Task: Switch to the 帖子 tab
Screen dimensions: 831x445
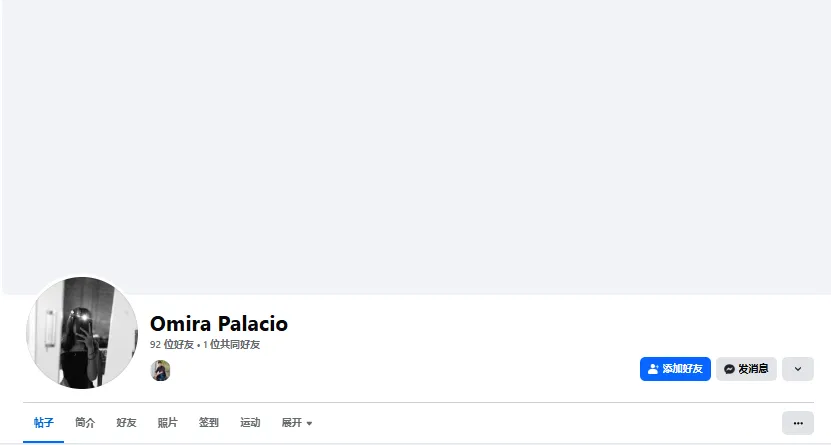Action: click(x=43, y=423)
